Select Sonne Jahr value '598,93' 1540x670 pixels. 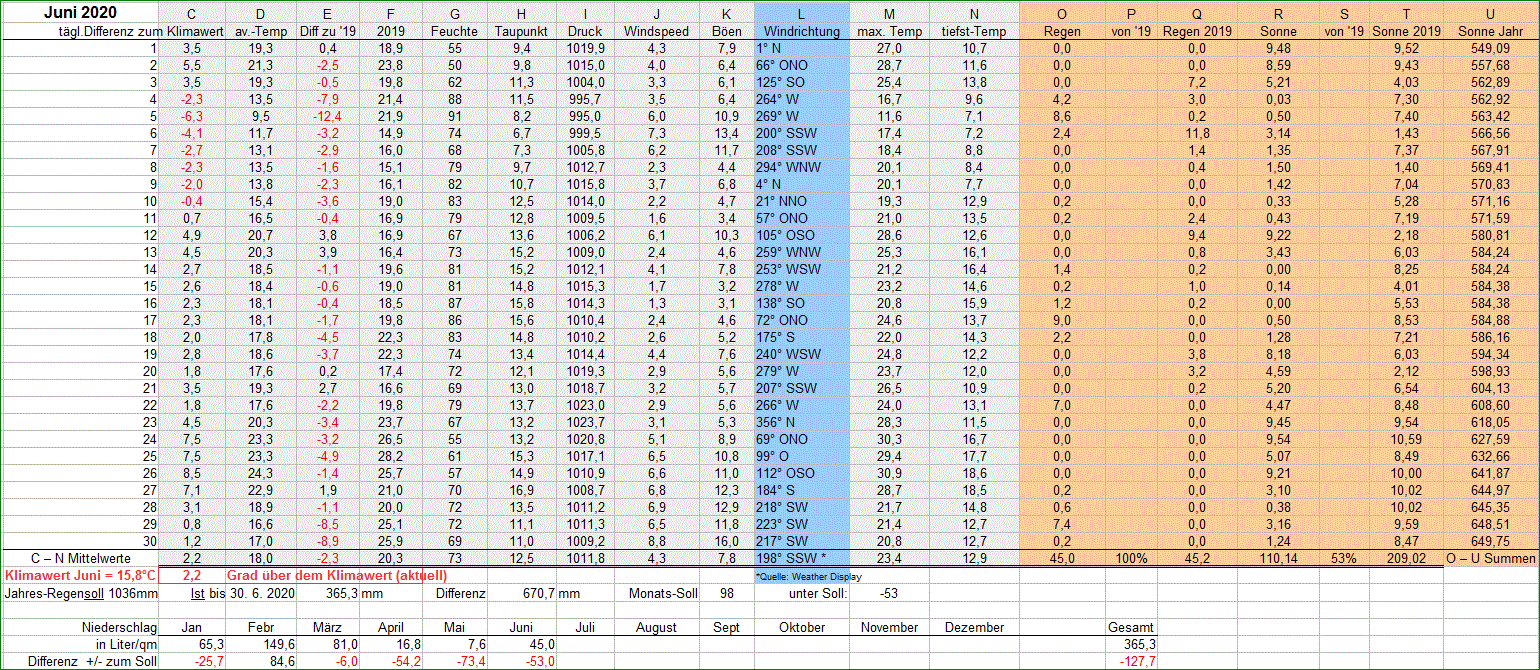point(1490,371)
